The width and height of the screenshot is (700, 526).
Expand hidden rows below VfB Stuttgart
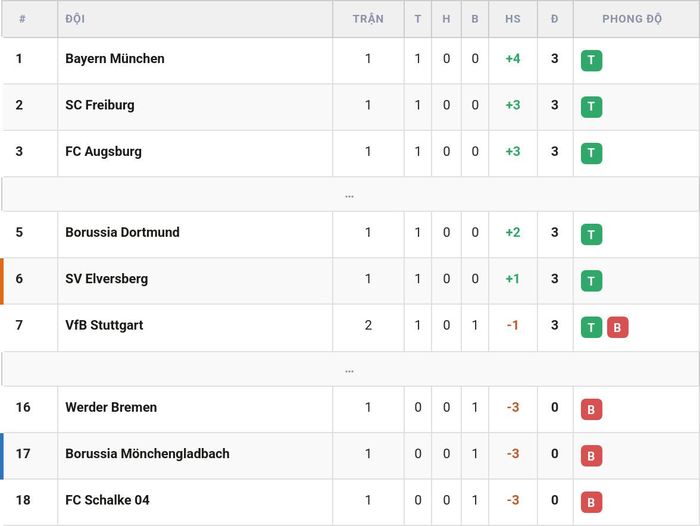tap(350, 369)
